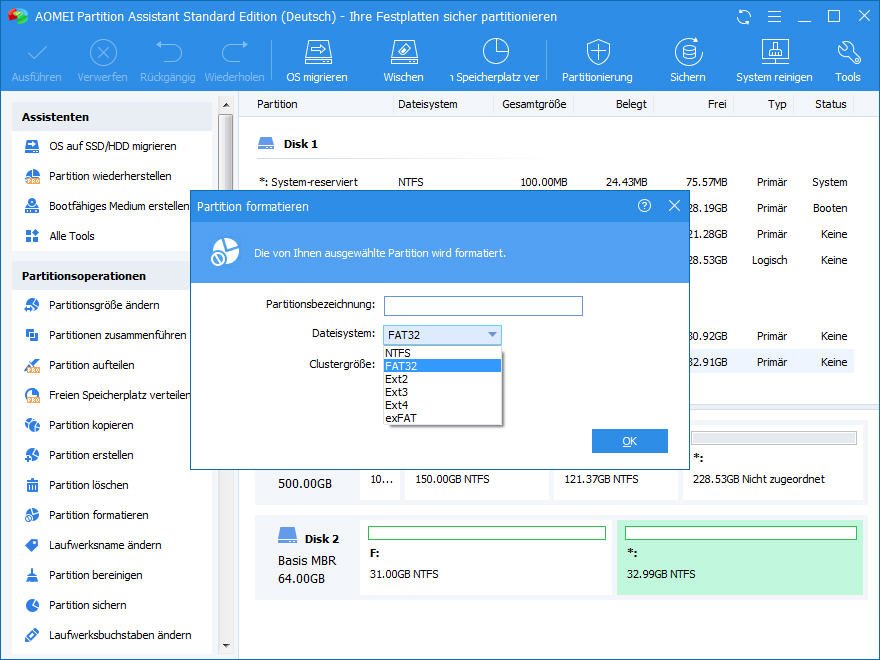The height and width of the screenshot is (660, 880).
Task: Click the Verwerfen discard icon
Action: 103,54
